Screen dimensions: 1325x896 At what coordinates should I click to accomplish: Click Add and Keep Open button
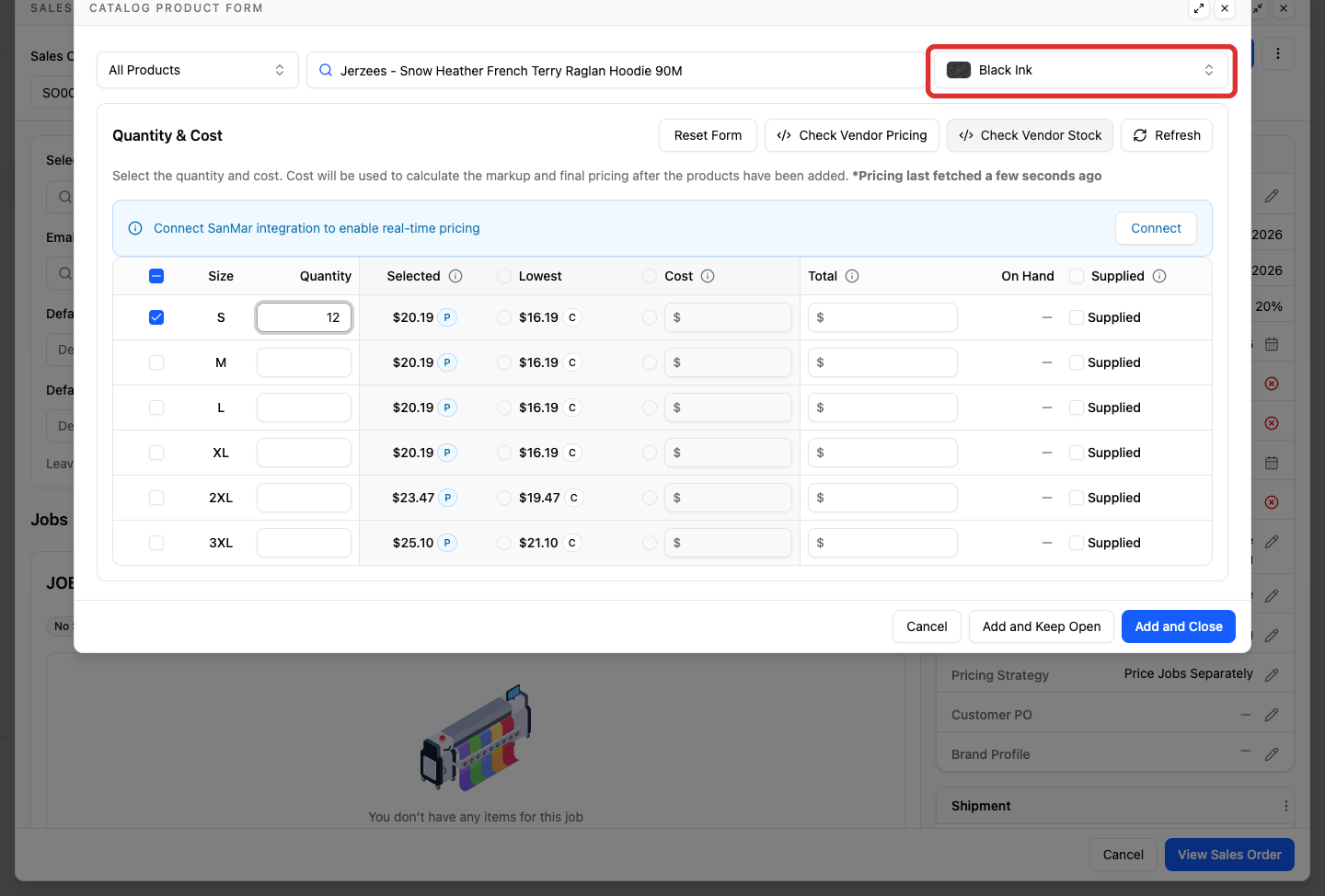point(1042,626)
